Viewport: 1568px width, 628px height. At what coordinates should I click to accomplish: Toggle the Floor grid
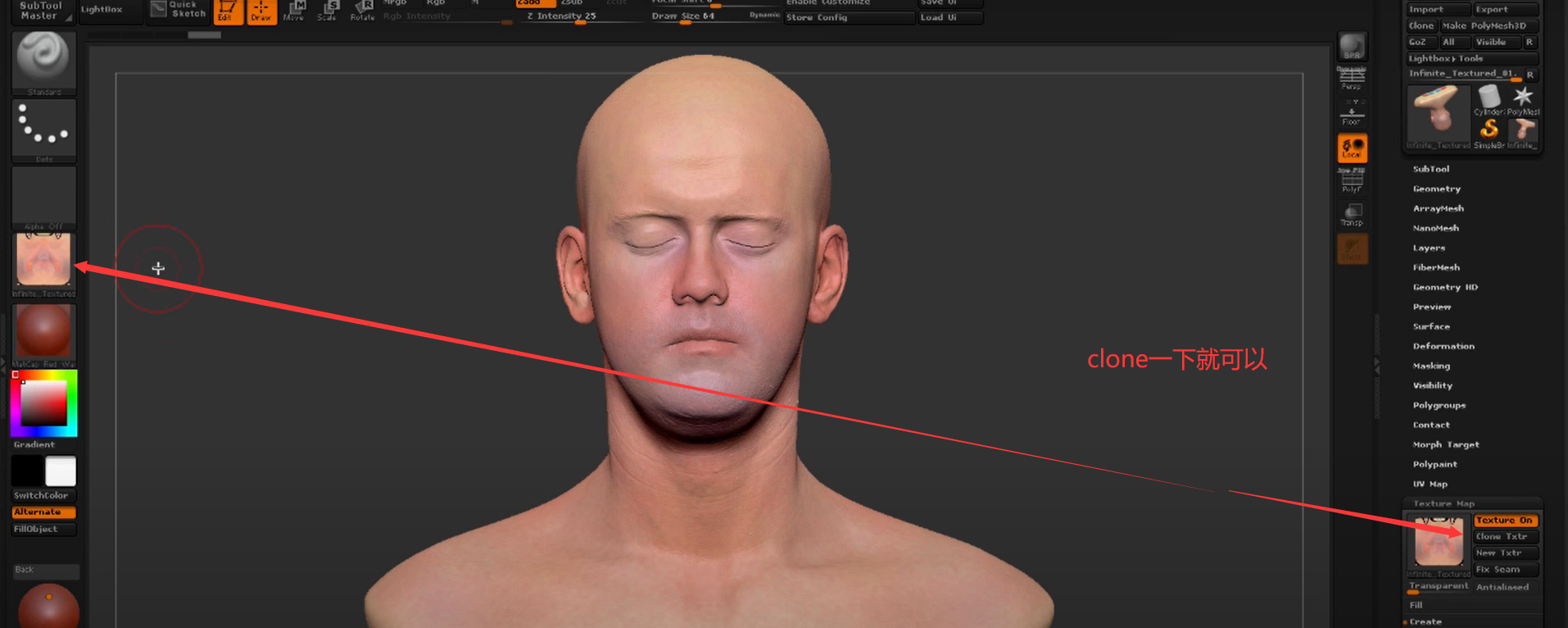click(x=1352, y=112)
